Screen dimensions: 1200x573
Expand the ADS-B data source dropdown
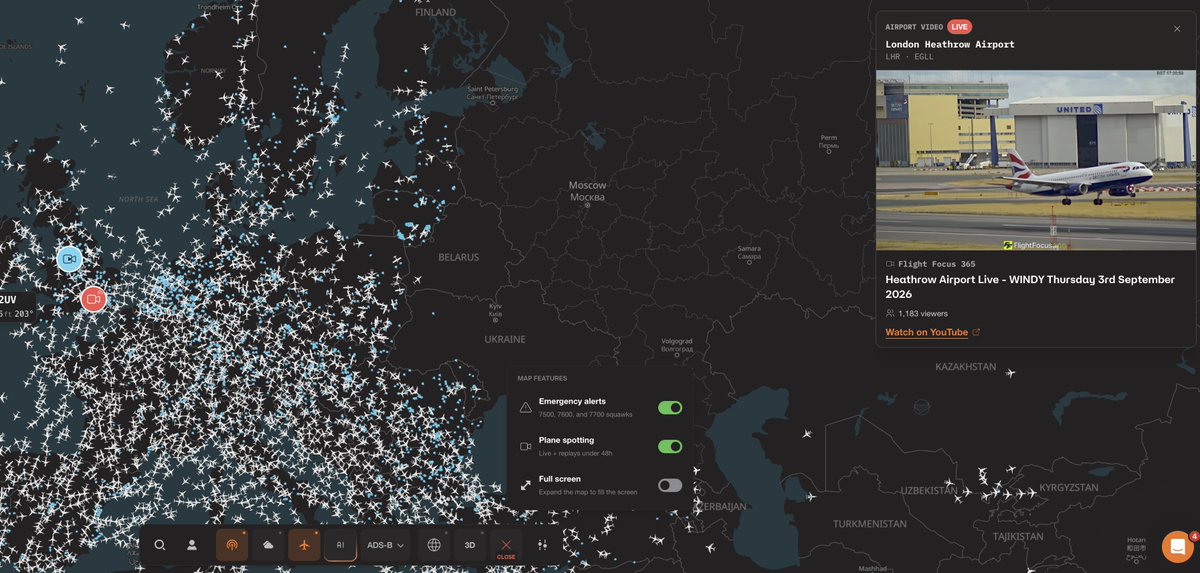click(x=385, y=545)
